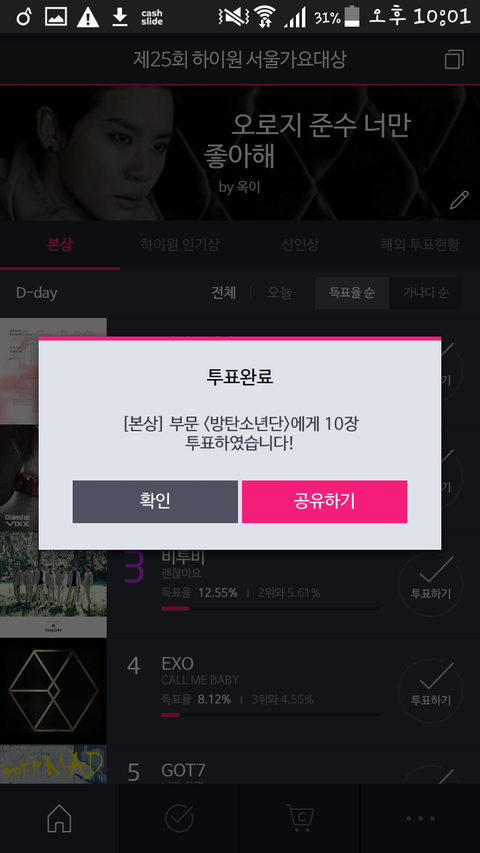Tap the download icon in the status bar
The image size is (480, 853).
[x=120, y=17]
